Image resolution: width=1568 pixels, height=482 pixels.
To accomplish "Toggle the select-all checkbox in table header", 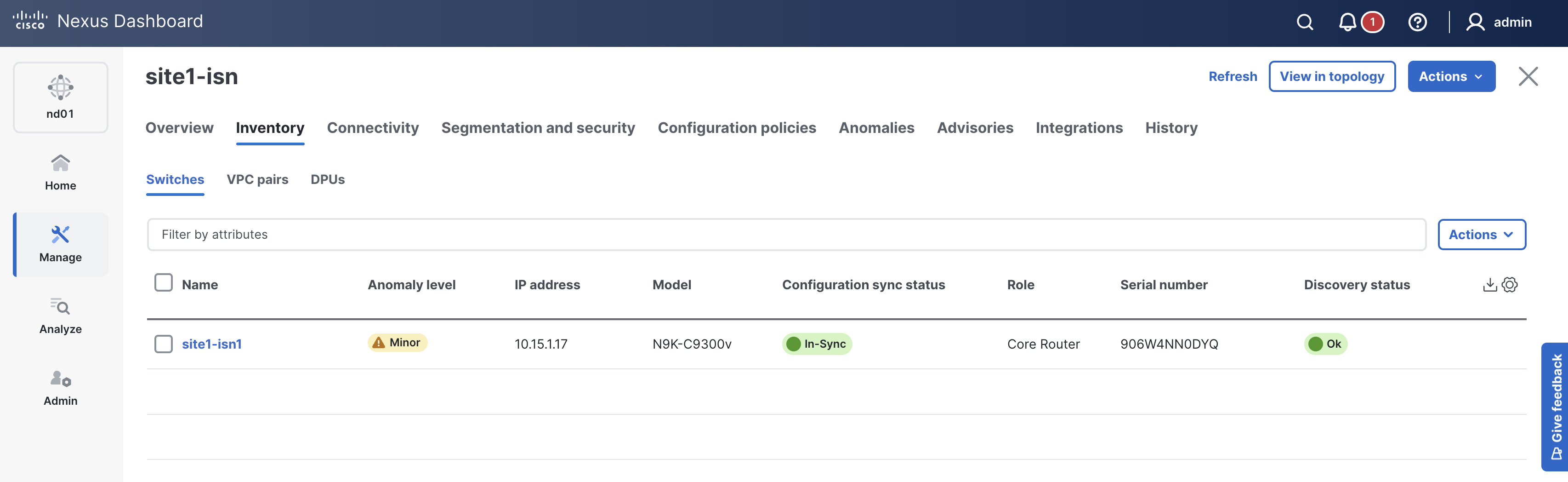I will point(163,283).
